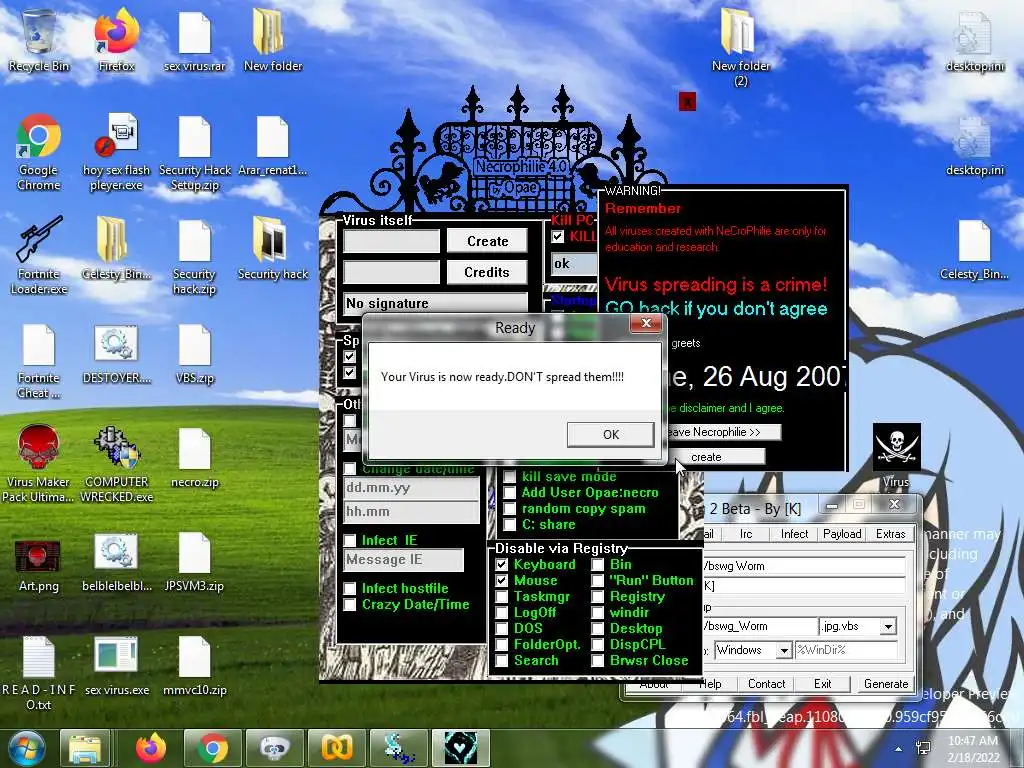
Task: Select the necro.zip file icon
Action: point(195,457)
